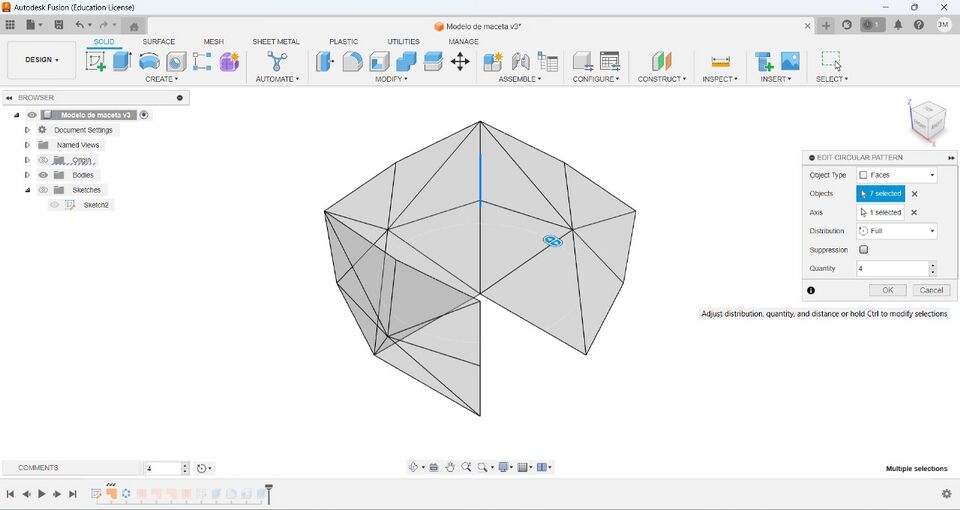Click the New Component icon

click(x=493, y=61)
